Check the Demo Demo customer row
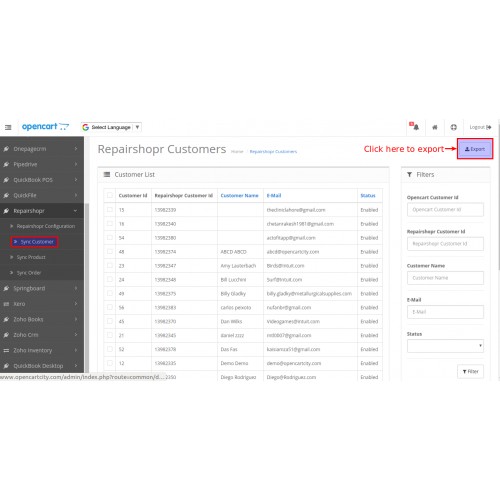This screenshot has width=500, height=500. coord(110,363)
